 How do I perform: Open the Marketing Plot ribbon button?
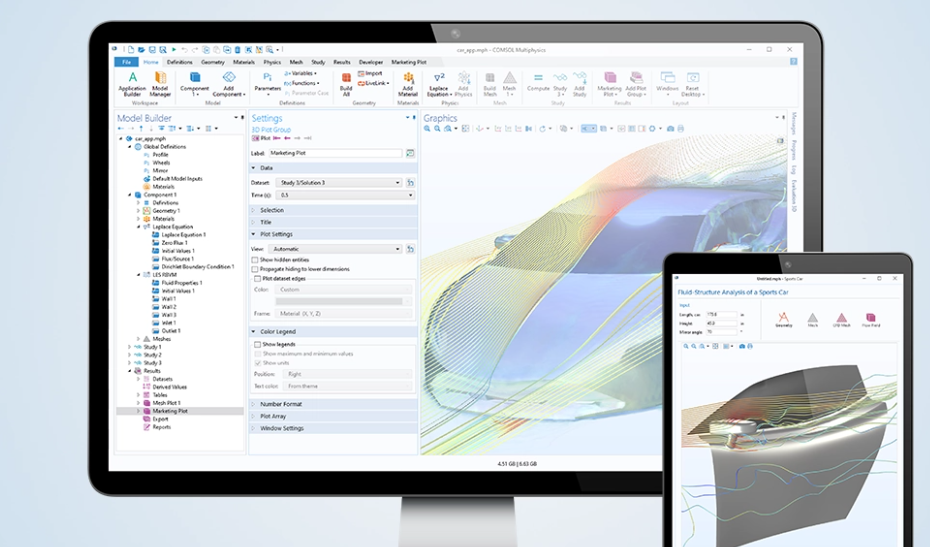pos(610,84)
